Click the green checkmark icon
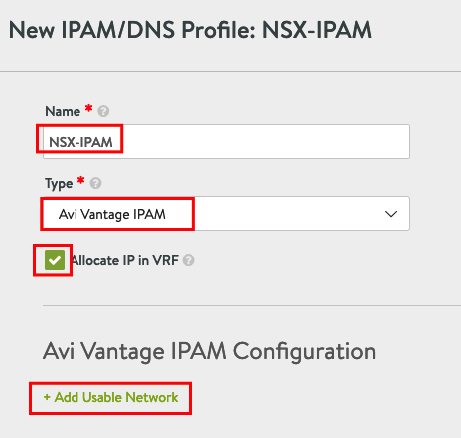Viewport: 461px width, 438px height. pyautogui.click(x=55, y=260)
